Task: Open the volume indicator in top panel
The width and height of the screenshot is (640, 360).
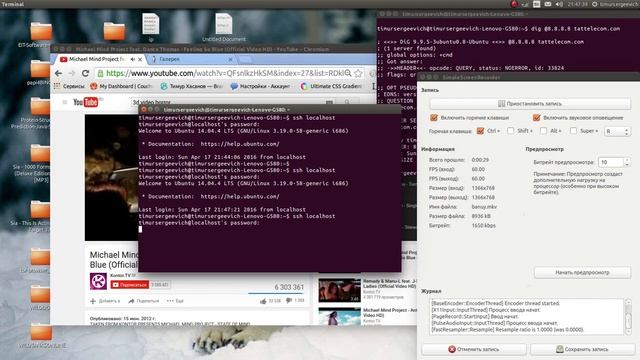Action: tap(559, 4)
